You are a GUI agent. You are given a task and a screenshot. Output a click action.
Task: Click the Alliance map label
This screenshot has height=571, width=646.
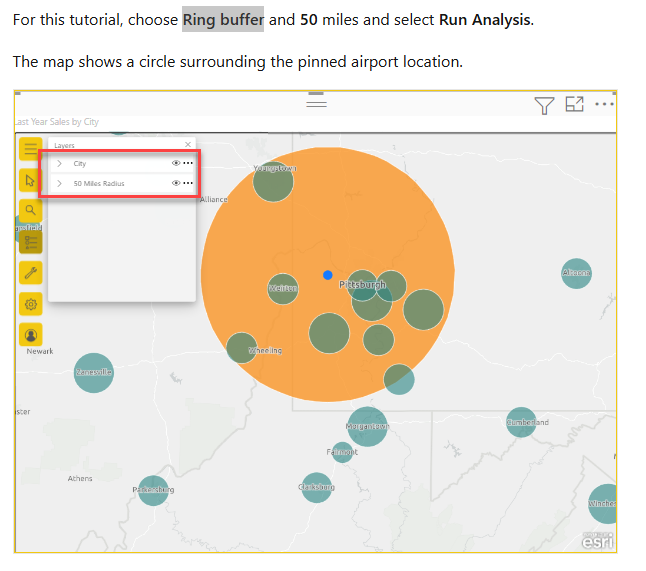213,199
